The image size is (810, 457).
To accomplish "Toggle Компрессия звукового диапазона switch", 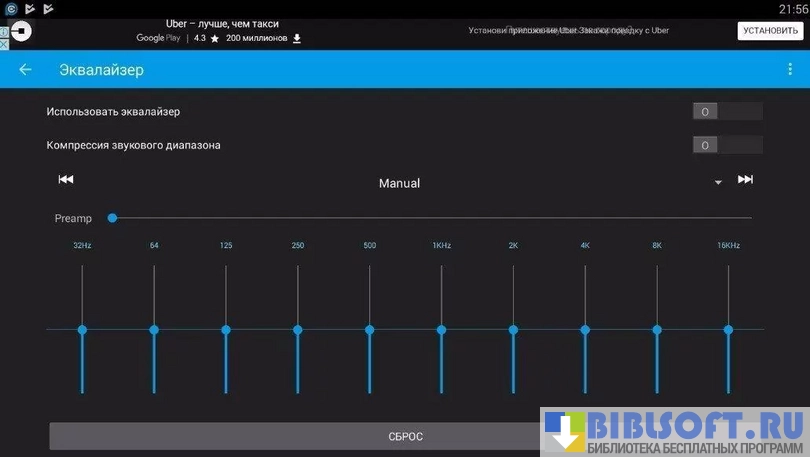I will [727, 145].
